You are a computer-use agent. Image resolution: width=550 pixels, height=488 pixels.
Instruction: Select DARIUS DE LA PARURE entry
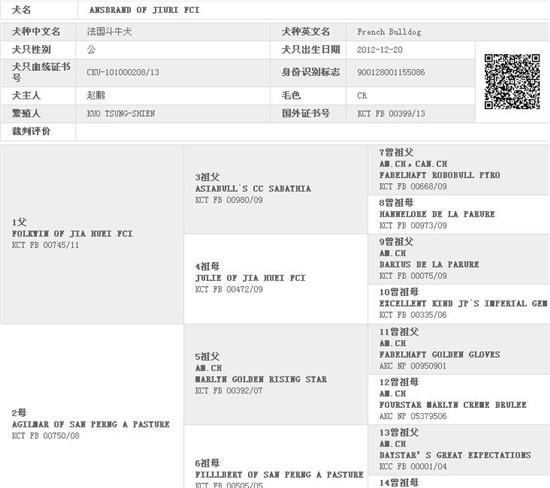(429, 265)
